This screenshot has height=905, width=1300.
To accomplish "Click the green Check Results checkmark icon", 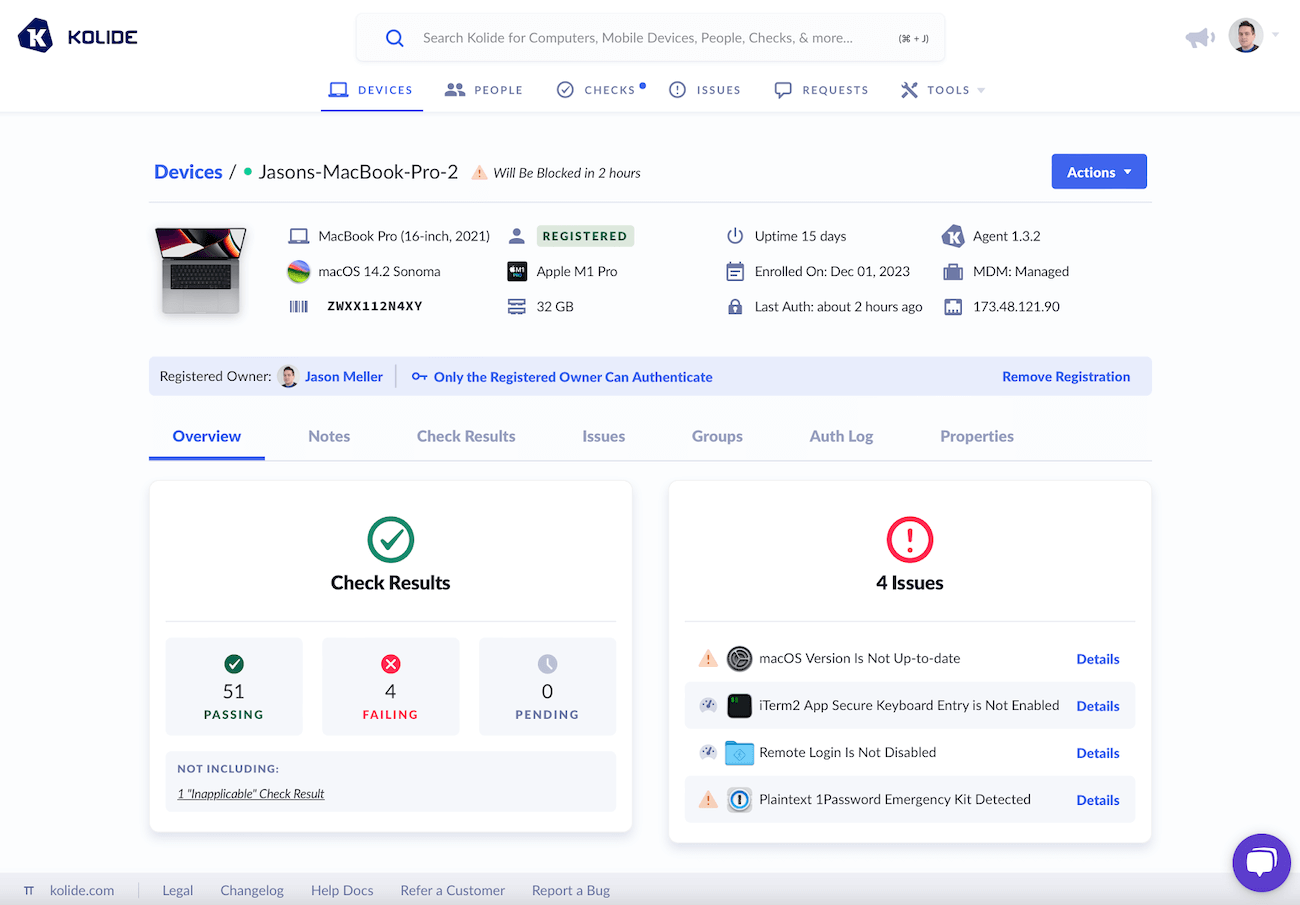I will [390, 539].
